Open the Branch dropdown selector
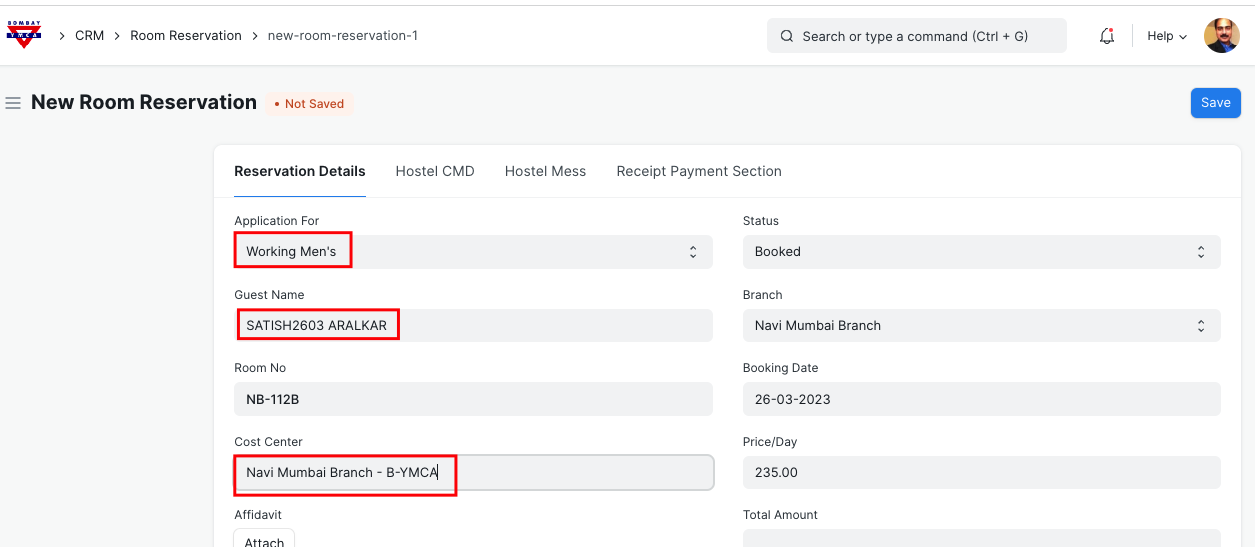 pyautogui.click(x=980, y=326)
